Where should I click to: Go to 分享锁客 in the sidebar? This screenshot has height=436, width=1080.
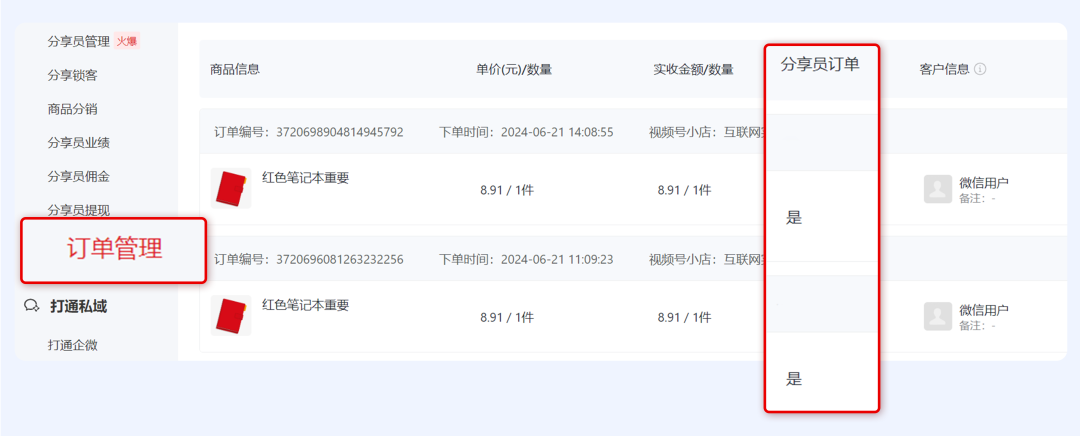[72, 75]
